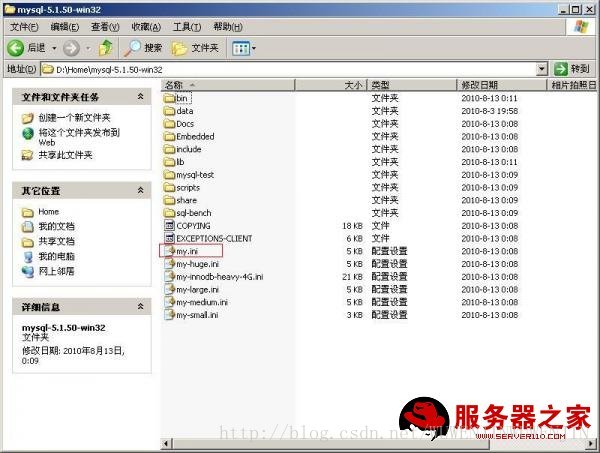Collapse the 文件和文件夹任务 panel
The width and height of the screenshot is (600, 453).
coord(140,97)
